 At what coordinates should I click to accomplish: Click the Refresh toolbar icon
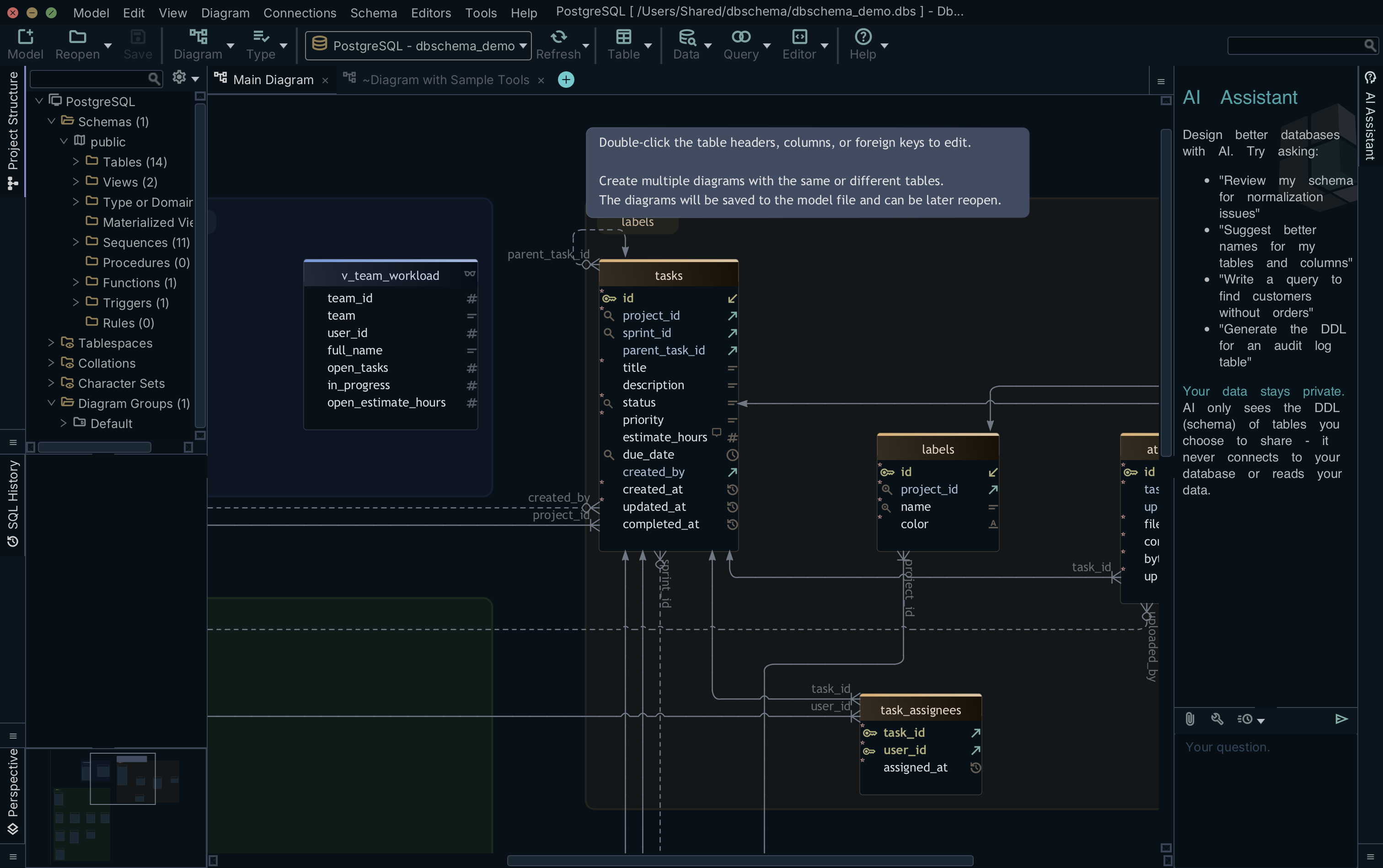558,38
